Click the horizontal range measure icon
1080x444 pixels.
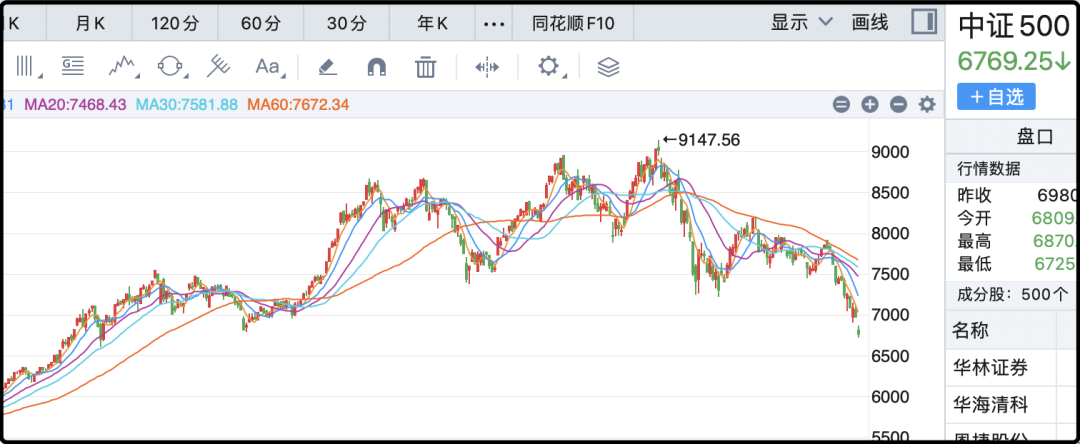(486, 67)
